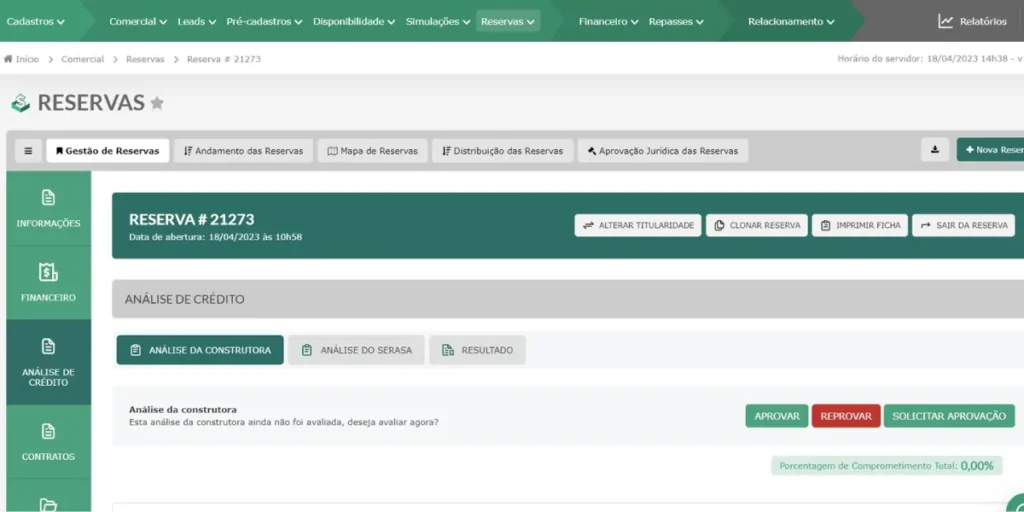Click Sair da Reserva button
Image resolution: width=1024 pixels, height=512 pixels.
[964, 225]
